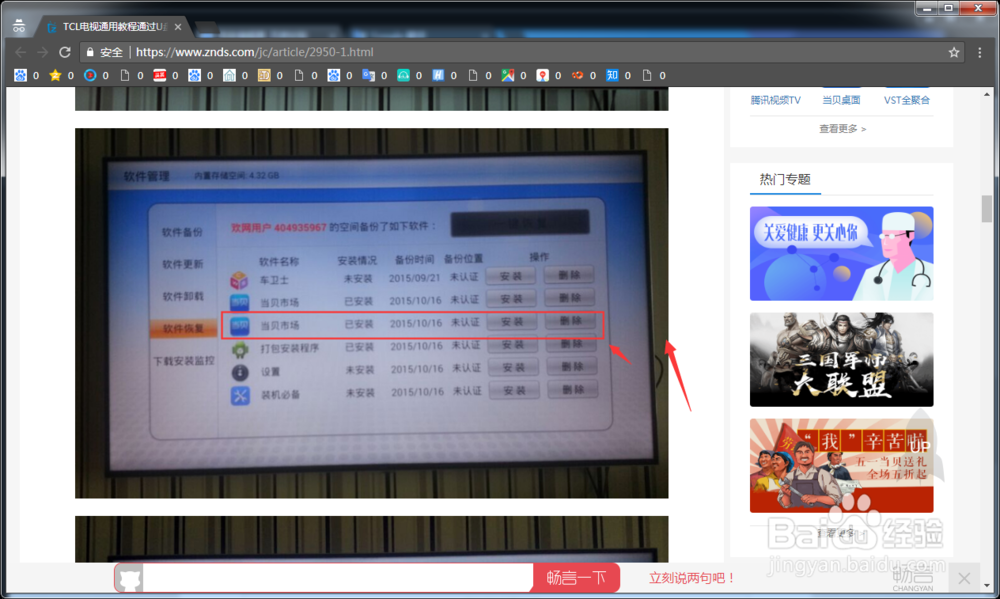Close the TCL电视通用教程 tab
Image resolution: width=1000 pixels, height=599 pixels.
tap(178, 27)
